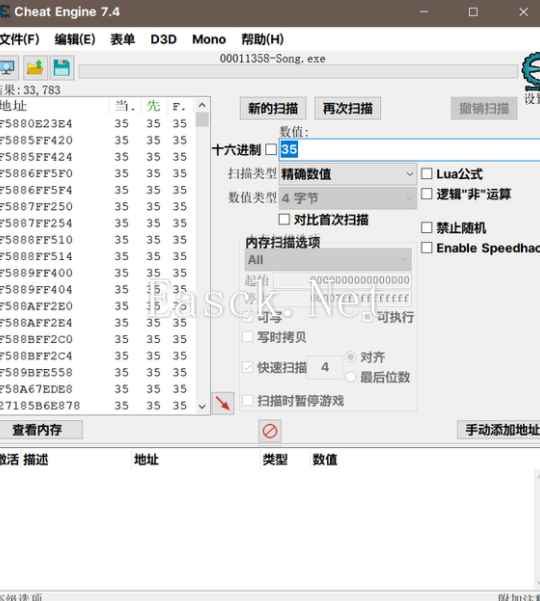The height and width of the screenshot is (601, 540).
Task: Enable the Lua公式 checkbox
Action: [427, 174]
